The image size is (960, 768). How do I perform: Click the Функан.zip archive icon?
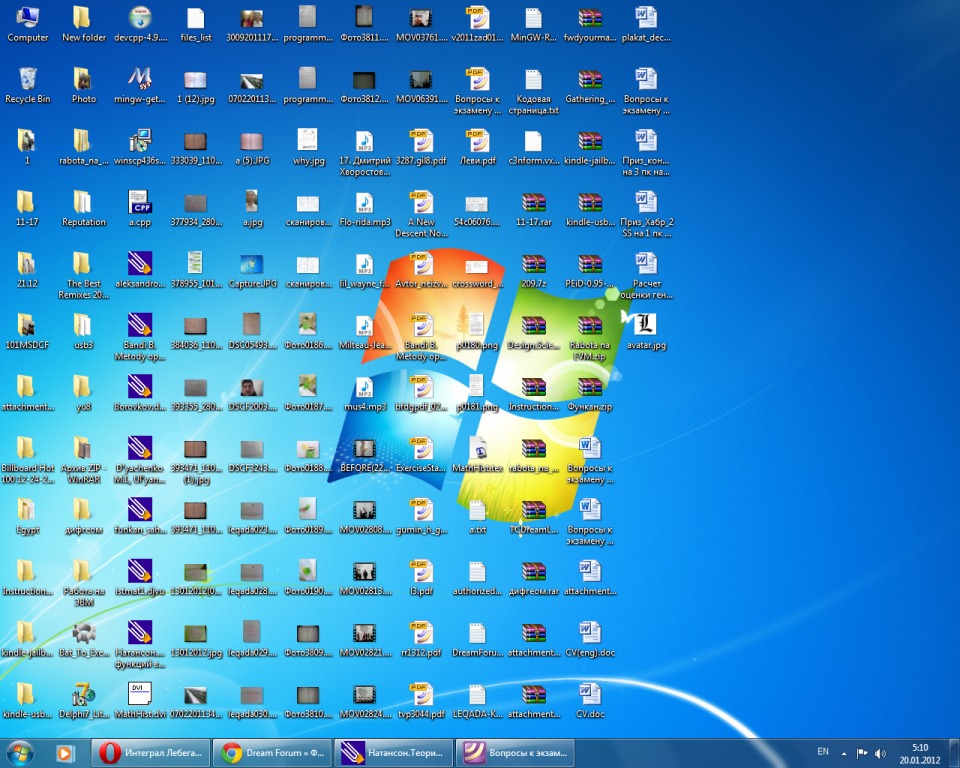pos(590,393)
